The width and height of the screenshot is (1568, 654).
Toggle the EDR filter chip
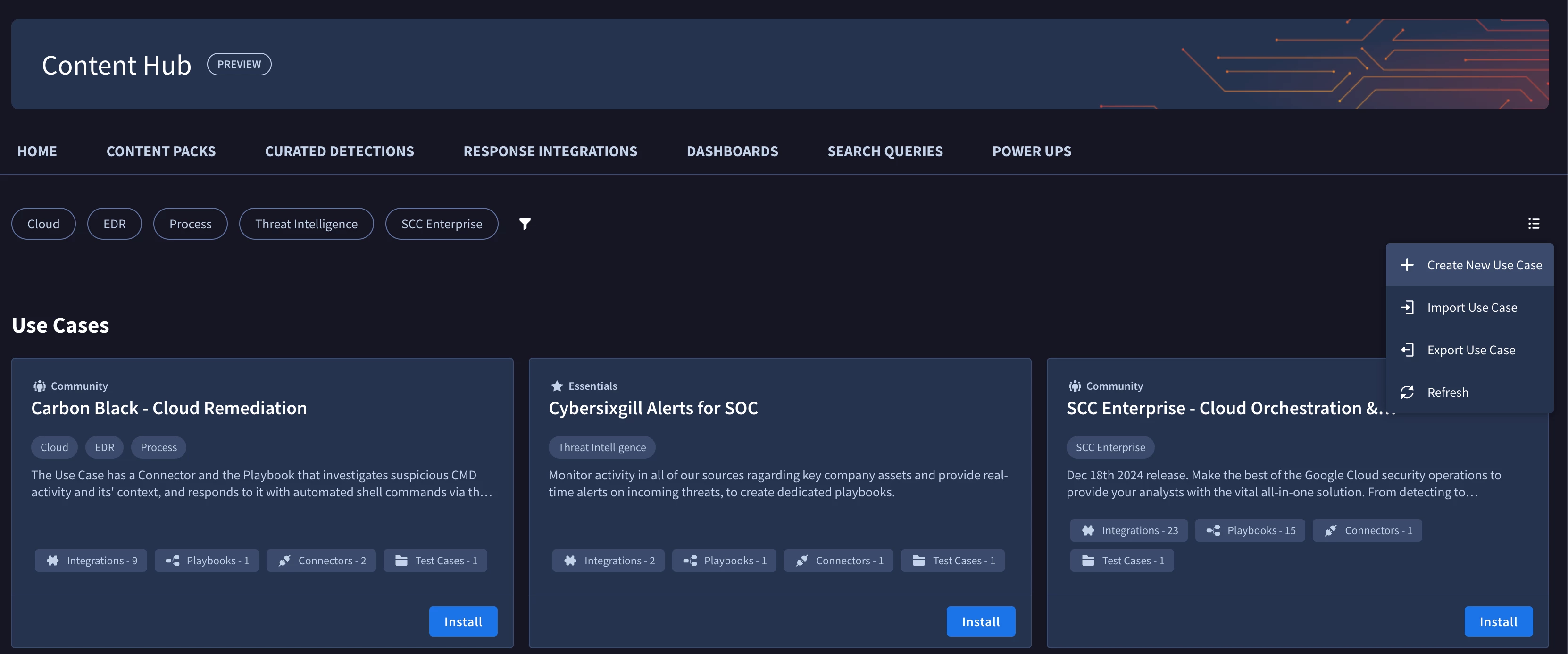(115, 224)
